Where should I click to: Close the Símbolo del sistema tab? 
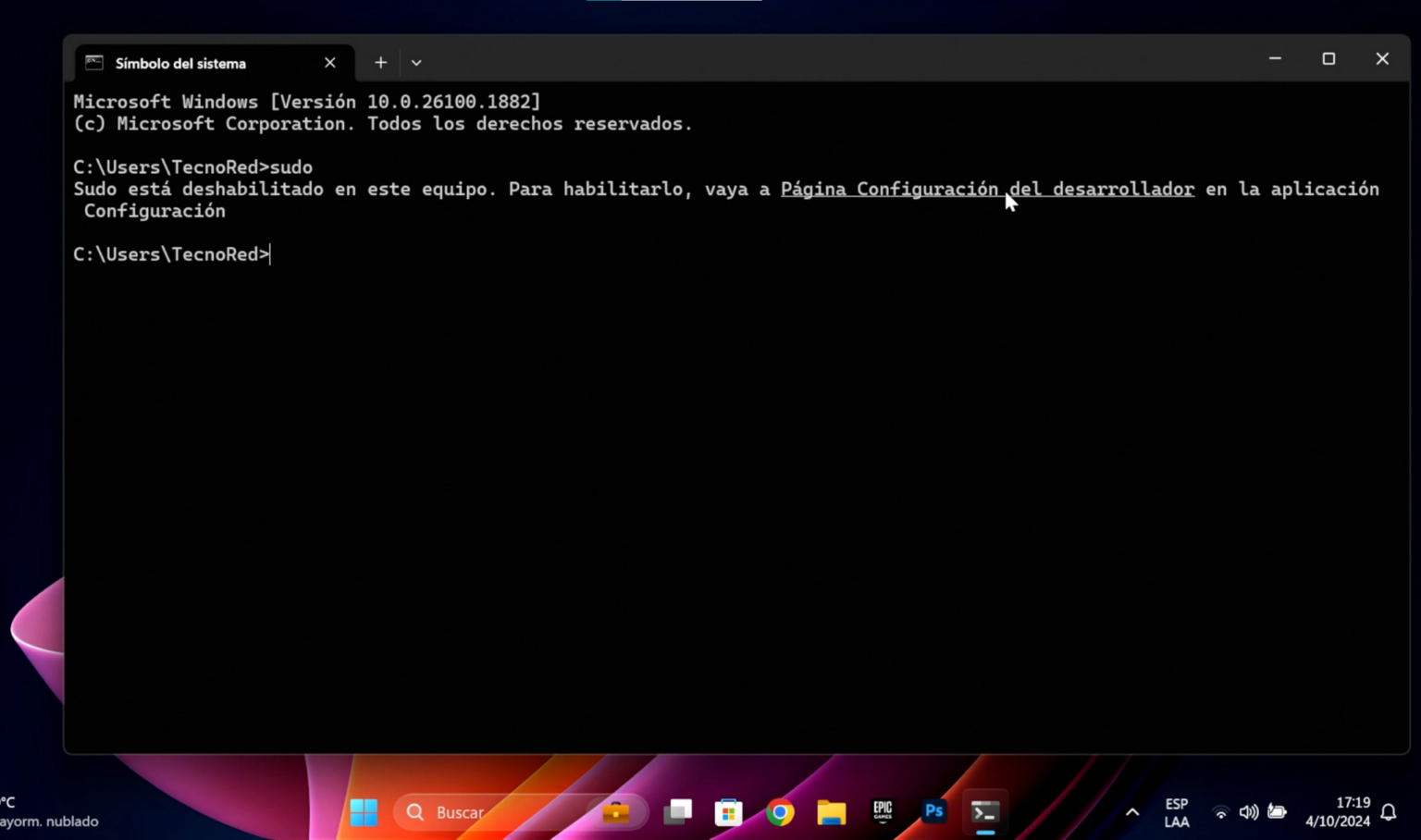point(329,62)
